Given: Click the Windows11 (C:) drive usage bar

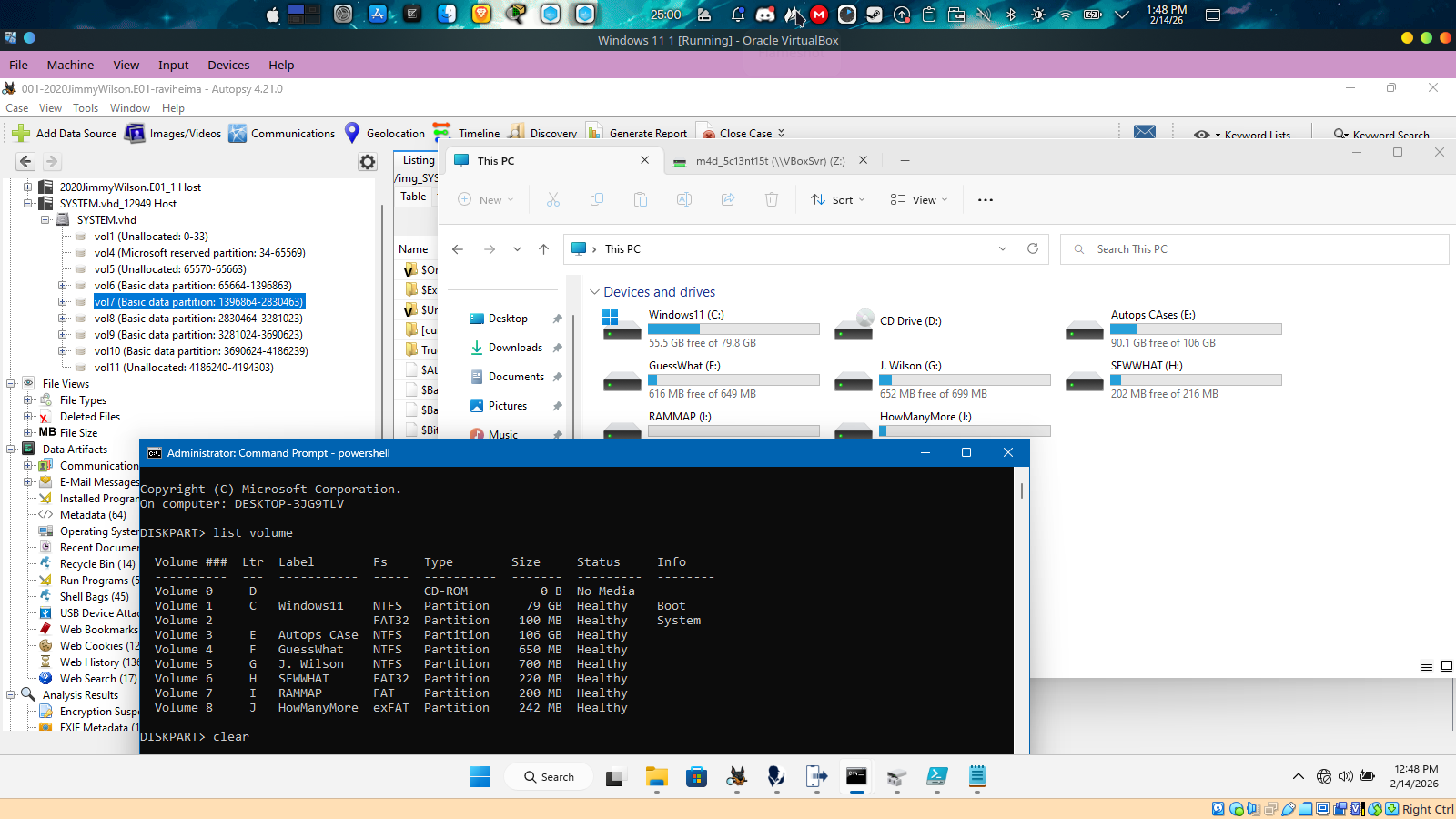Looking at the screenshot, I should click(x=733, y=329).
